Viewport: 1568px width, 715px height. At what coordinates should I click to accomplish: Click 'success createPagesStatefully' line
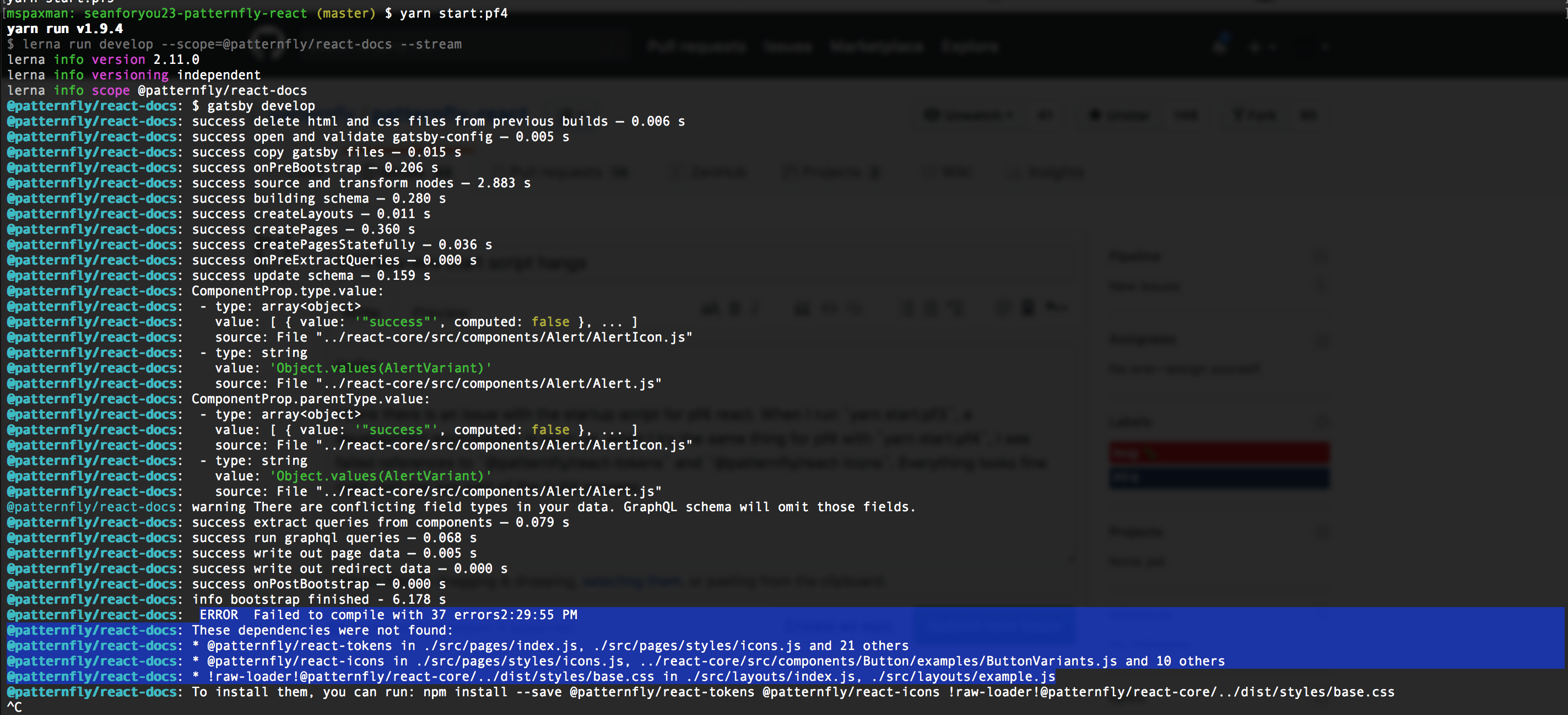[x=250, y=245]
